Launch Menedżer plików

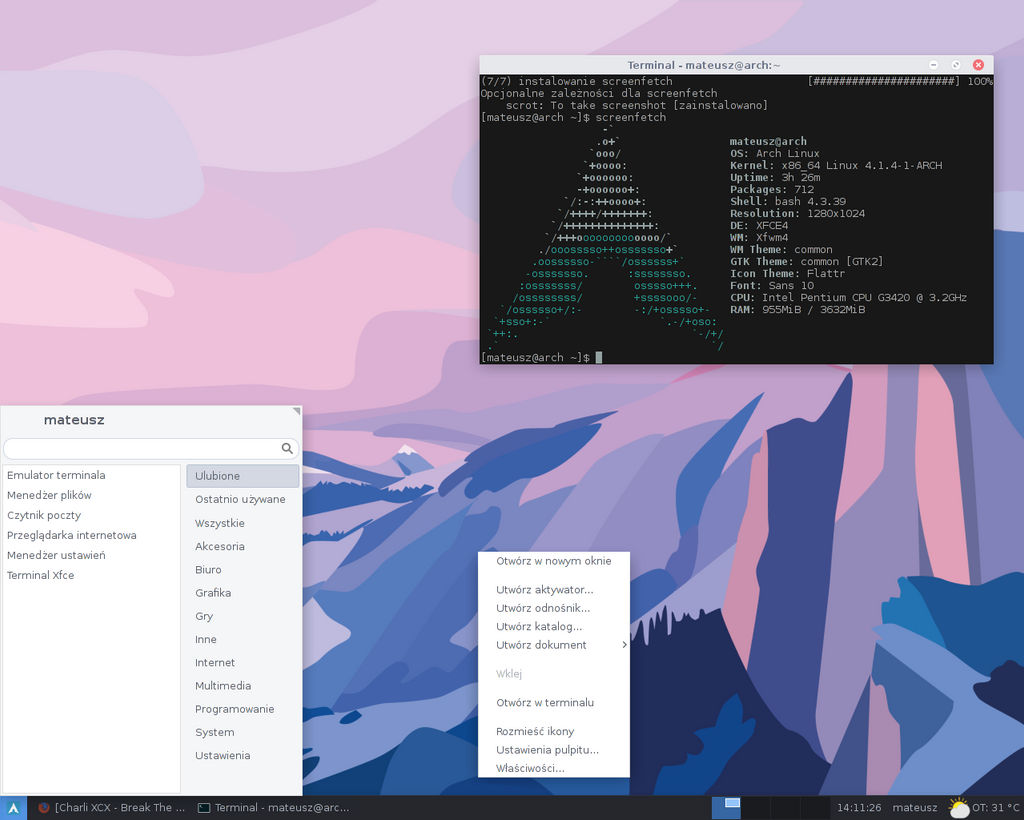pyautogui.click(x=91, y=495)
